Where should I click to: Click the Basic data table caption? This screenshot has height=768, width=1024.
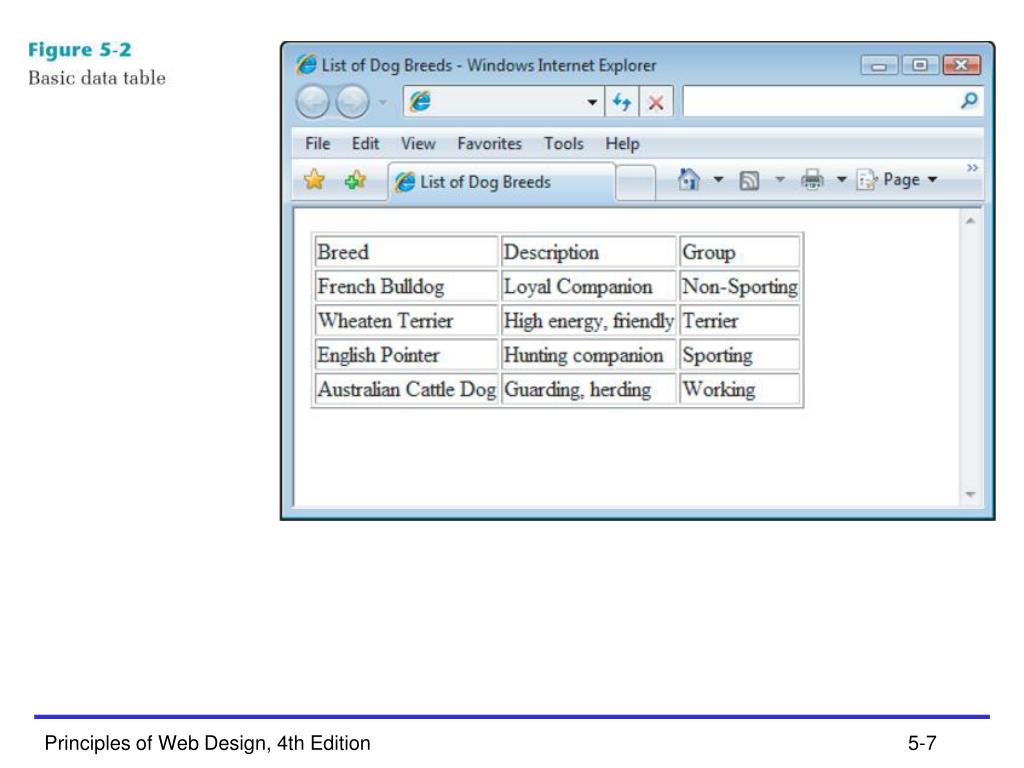[x=97, y=78]
